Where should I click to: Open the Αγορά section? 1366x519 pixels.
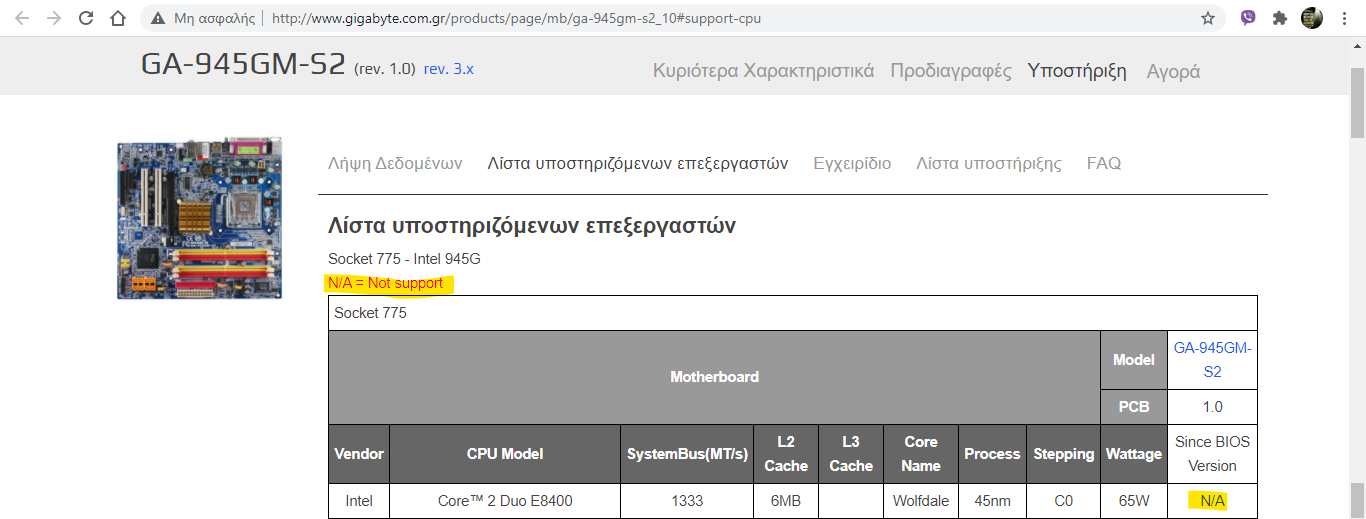(1173, 71)
